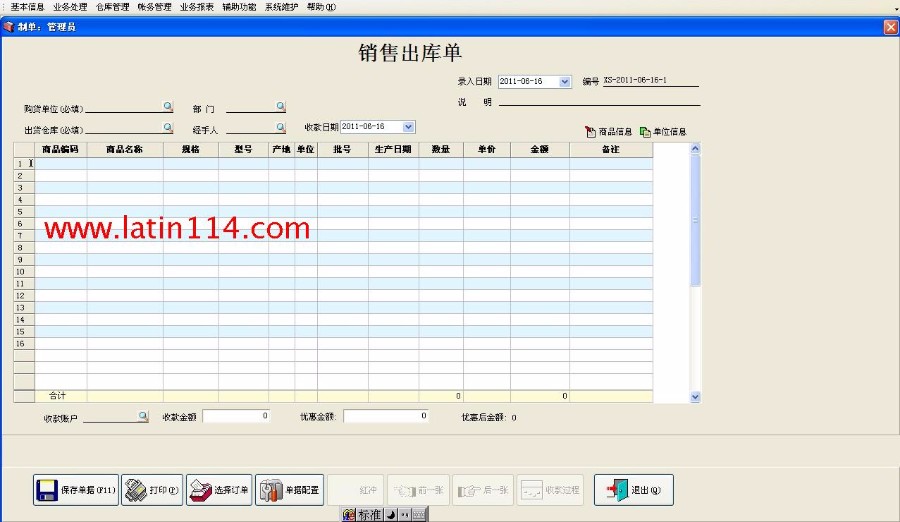Open lookup for 购货单位 field
Screen dimensions: 900x522
pos(168,106)
